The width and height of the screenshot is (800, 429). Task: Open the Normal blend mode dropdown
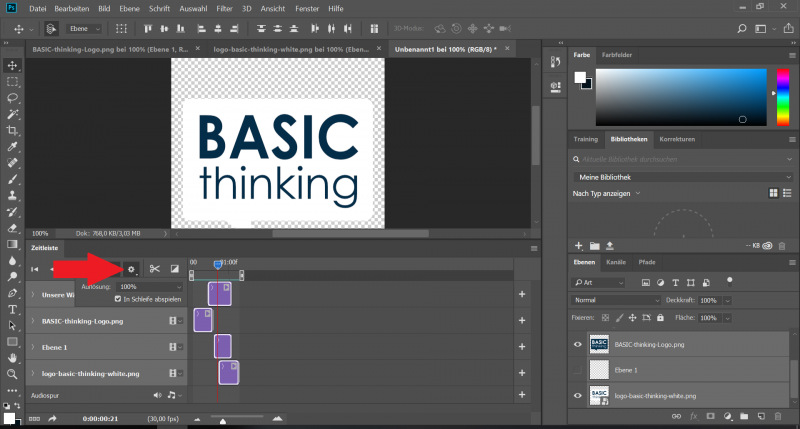(616, 300)
